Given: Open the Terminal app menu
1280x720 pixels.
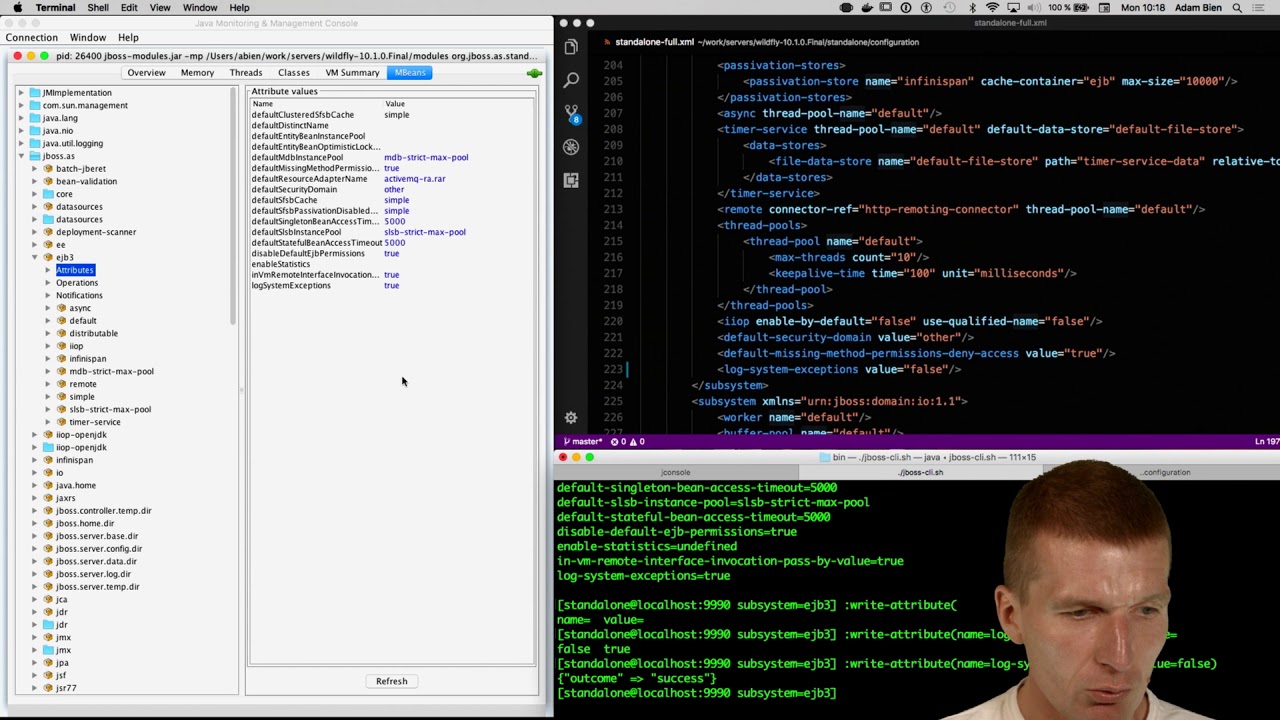Looking at the screenshot, I should click(x=55, y=8).
